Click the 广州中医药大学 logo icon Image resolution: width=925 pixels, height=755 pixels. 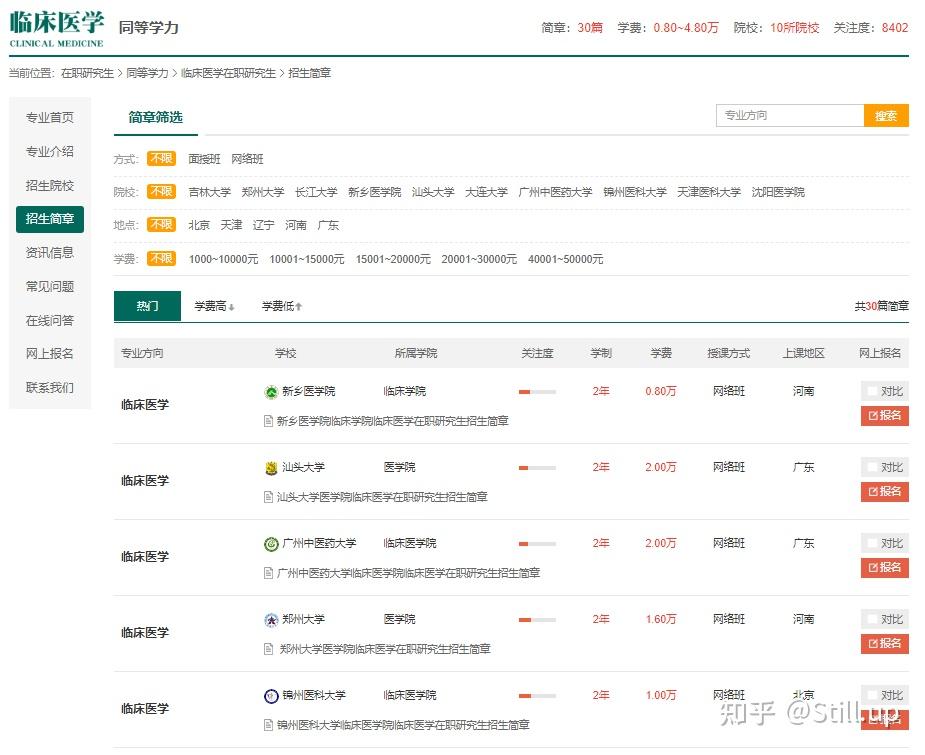(271, 544)
